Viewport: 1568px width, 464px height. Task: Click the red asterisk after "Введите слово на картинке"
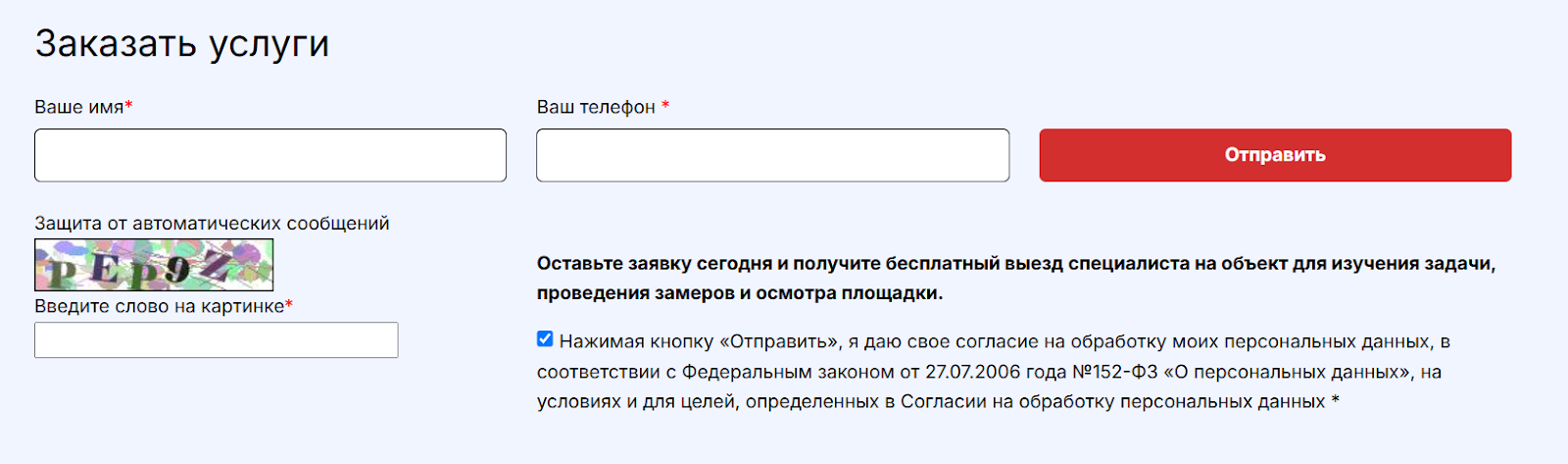click(289, 305)
